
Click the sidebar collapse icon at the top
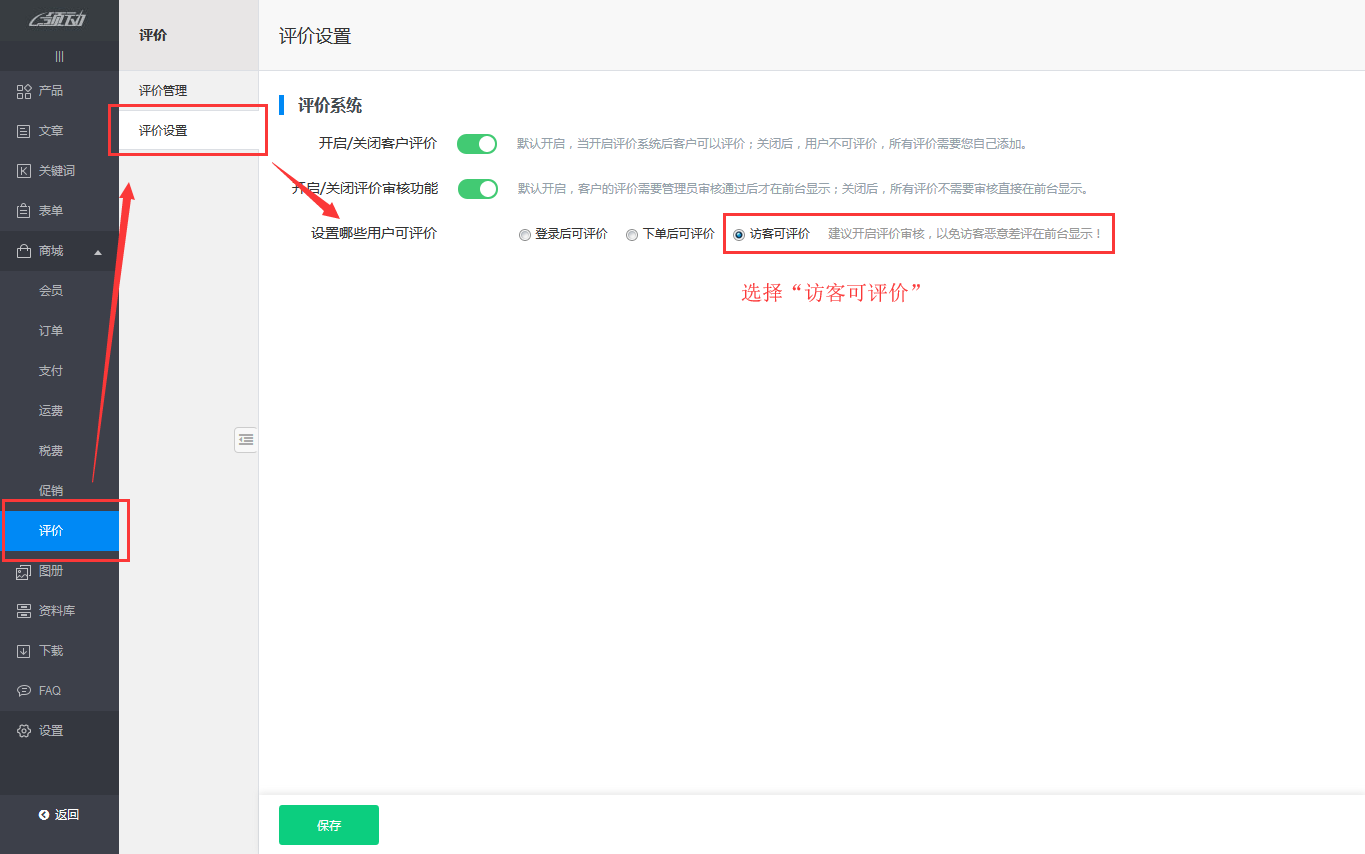point(58,56)
